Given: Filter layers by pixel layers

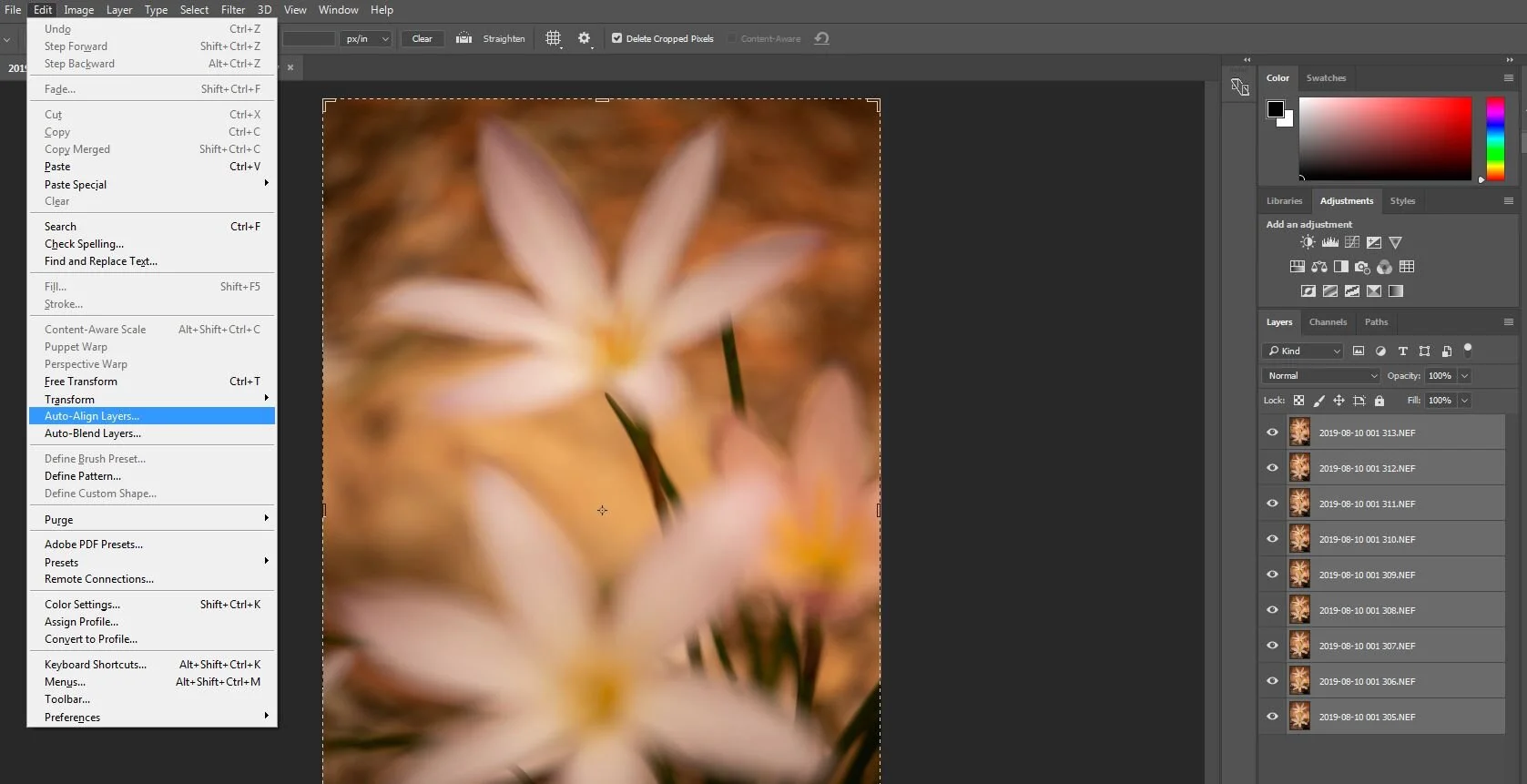Looking at the screenshot, I should pyautogui.click(x=1359, y=351).
